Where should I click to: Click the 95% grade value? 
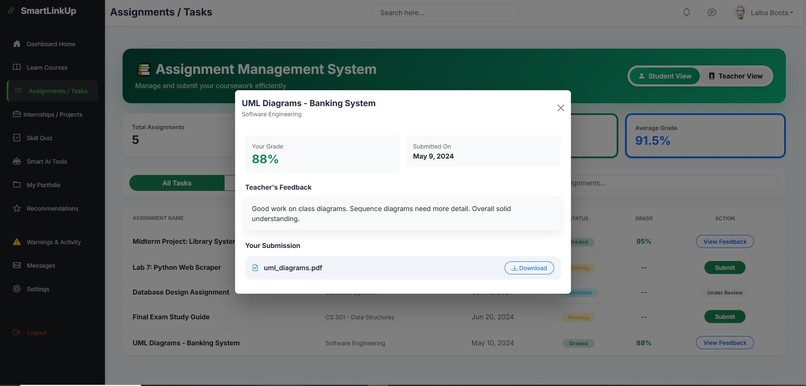tap(644, 242)
